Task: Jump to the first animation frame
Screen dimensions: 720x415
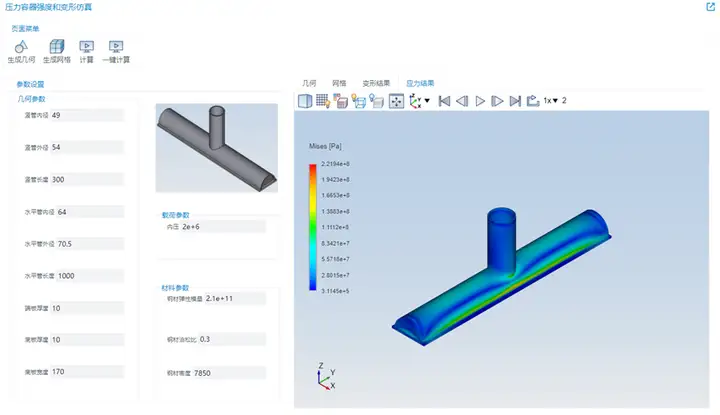Action: (444, 101)
